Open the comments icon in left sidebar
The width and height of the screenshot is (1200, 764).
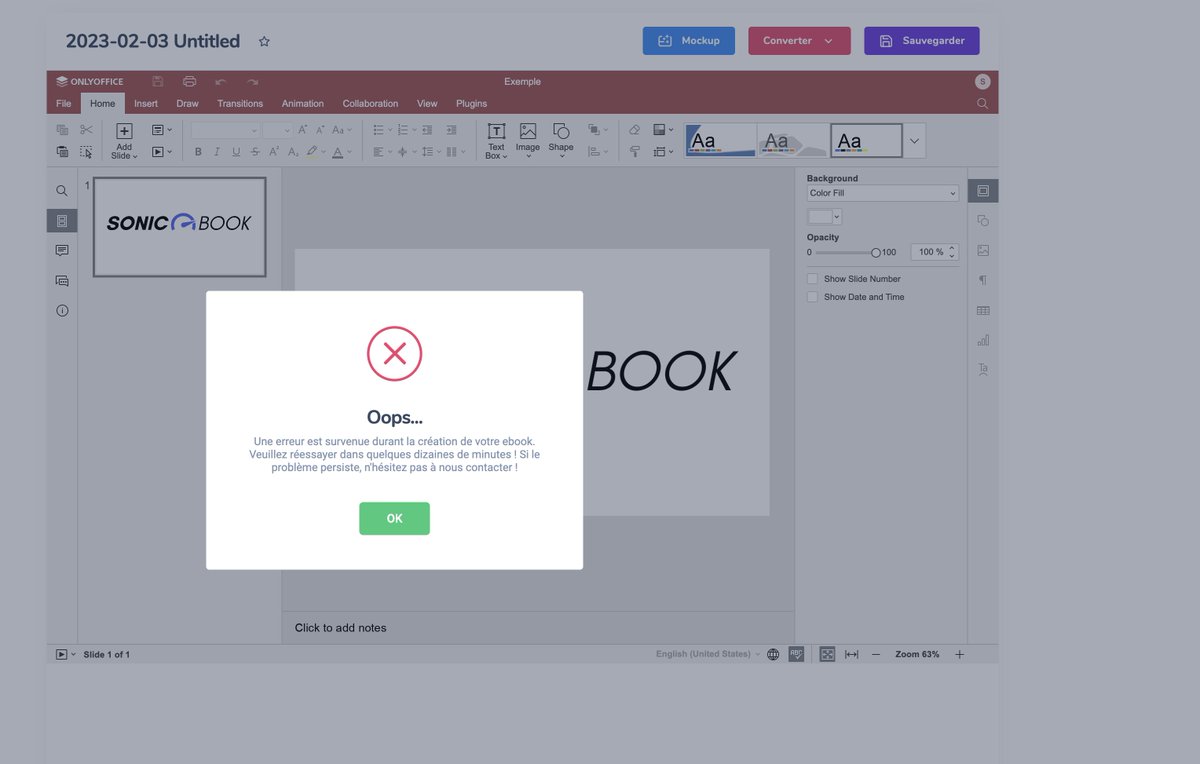[x=62, y=250]
